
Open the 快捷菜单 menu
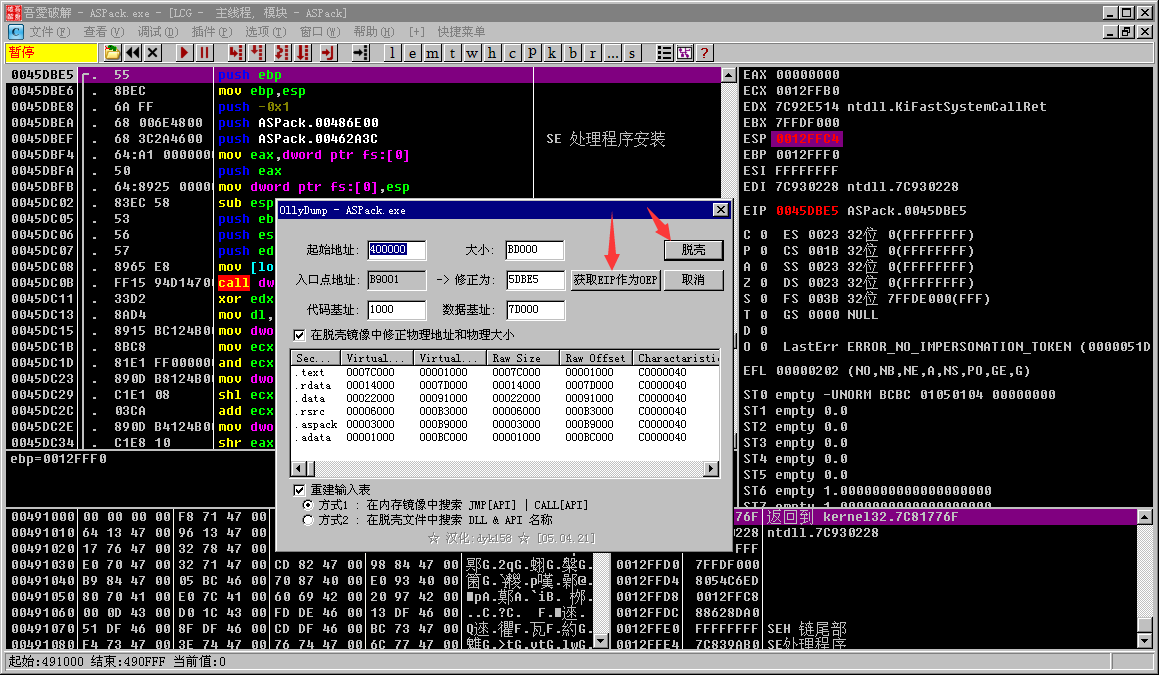click(461, 32)
